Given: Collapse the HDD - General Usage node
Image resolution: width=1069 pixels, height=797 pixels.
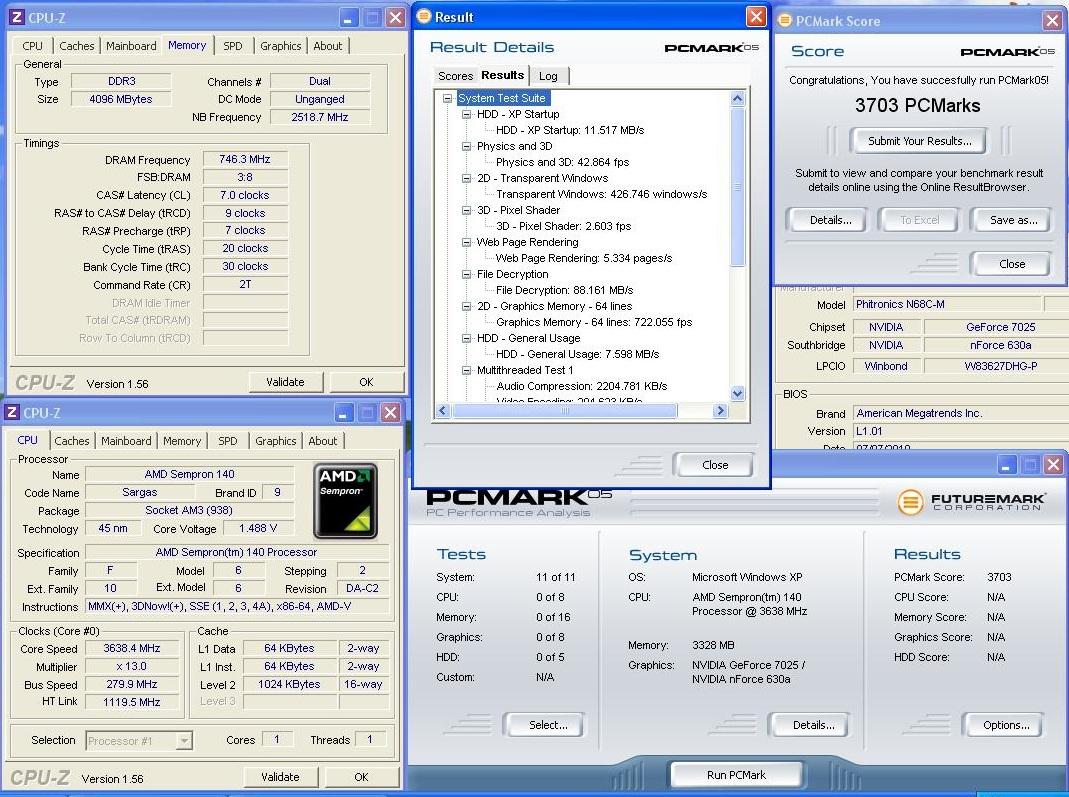Looking at the screenshot, I should click(x=466, y=339).
